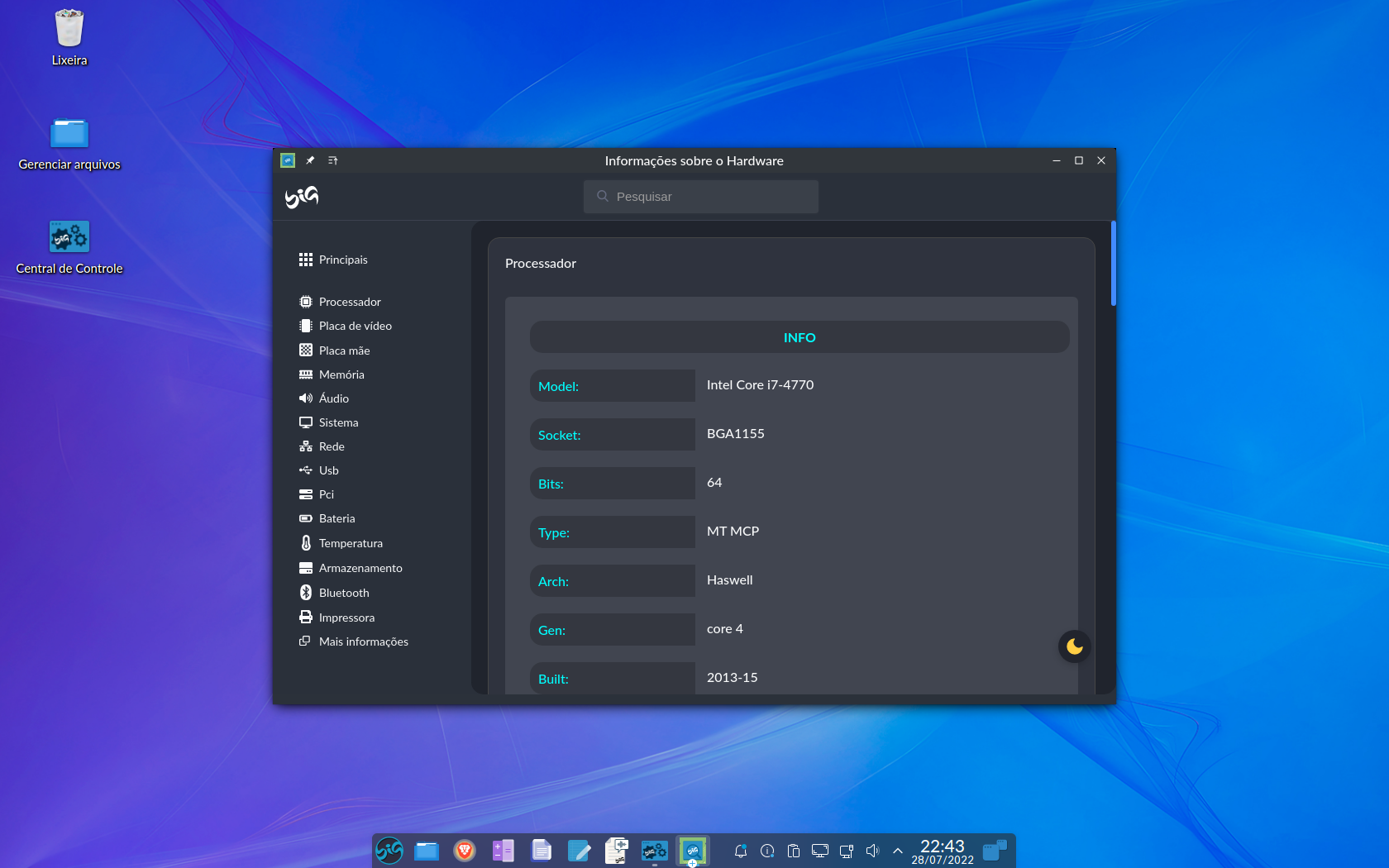This screenshot has width=1389, height=868.
Task: Open Mais informações link
Action: pyautogui.click(x=353, y=641)
